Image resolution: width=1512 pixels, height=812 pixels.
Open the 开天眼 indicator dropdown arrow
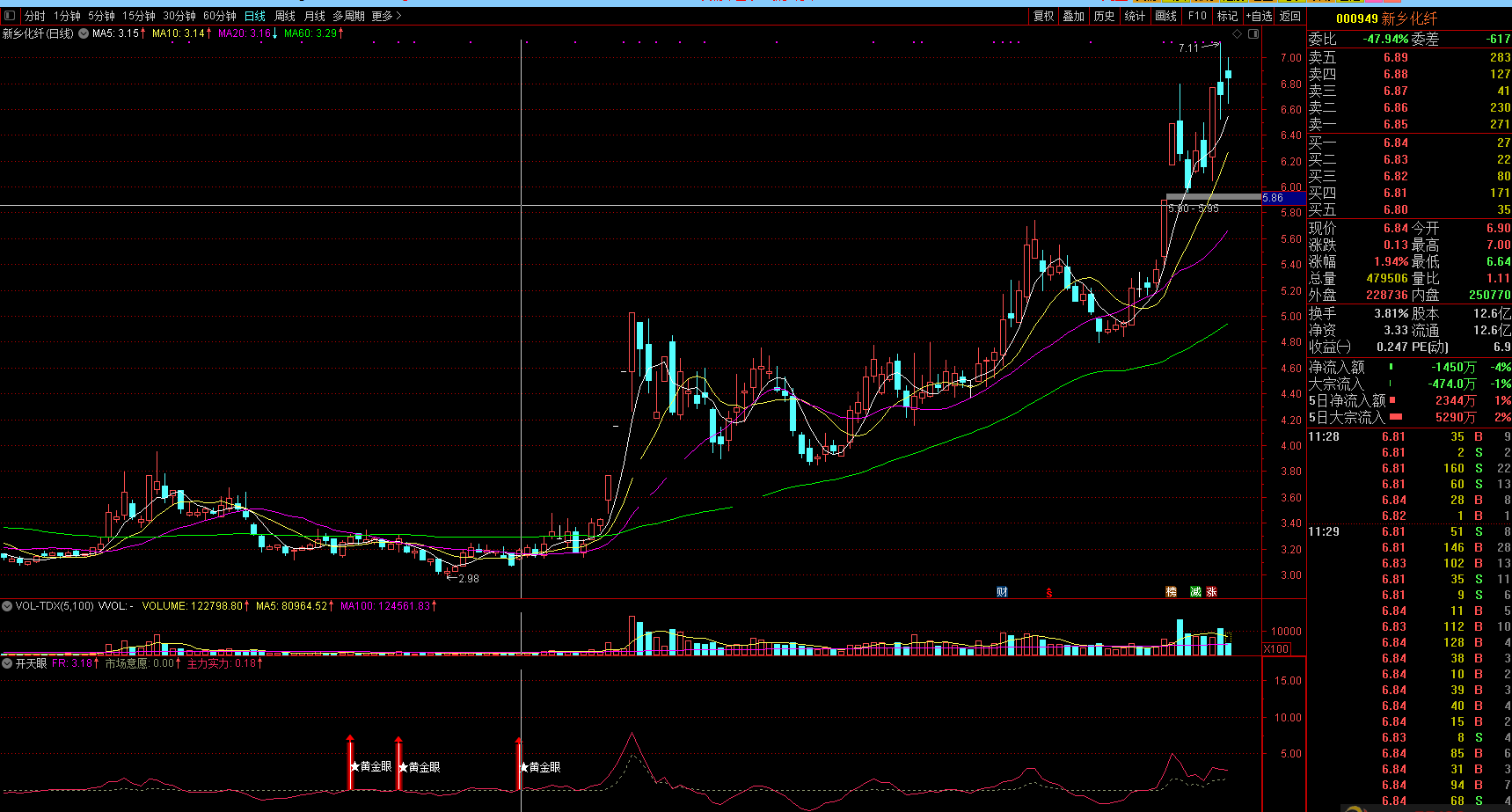click(x=7, y=663)
